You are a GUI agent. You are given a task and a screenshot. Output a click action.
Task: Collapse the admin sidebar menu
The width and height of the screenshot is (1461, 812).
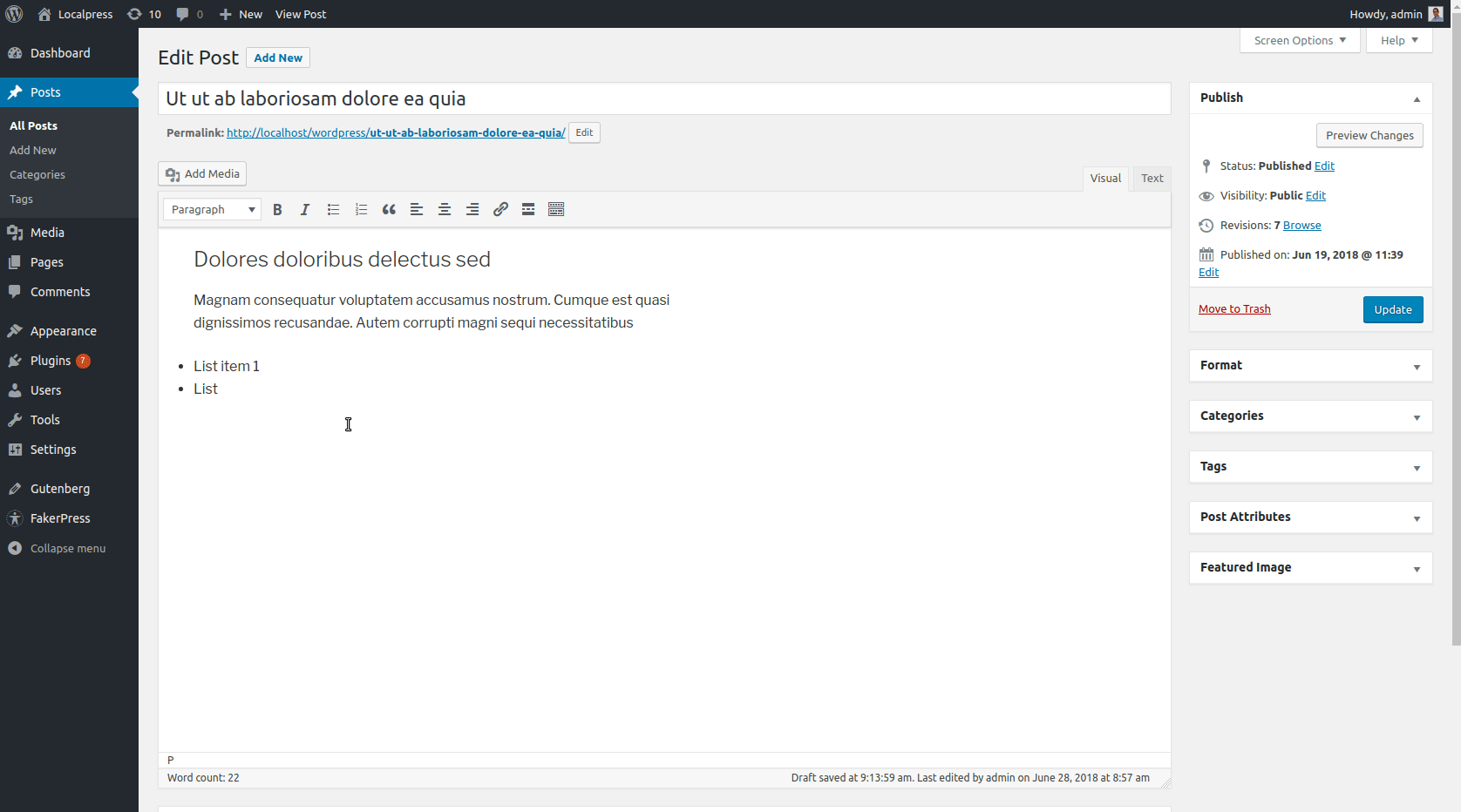click(x=69, y=548)
